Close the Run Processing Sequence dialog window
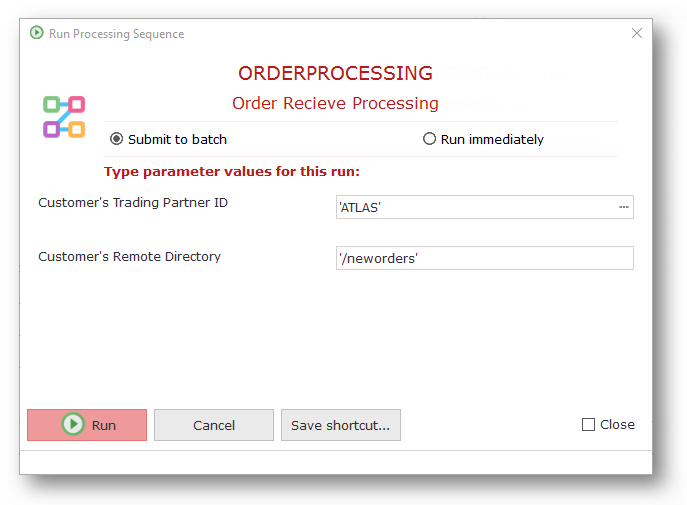Image resolution: width=687 pixels, height=505 pixels. click(637, 33)
